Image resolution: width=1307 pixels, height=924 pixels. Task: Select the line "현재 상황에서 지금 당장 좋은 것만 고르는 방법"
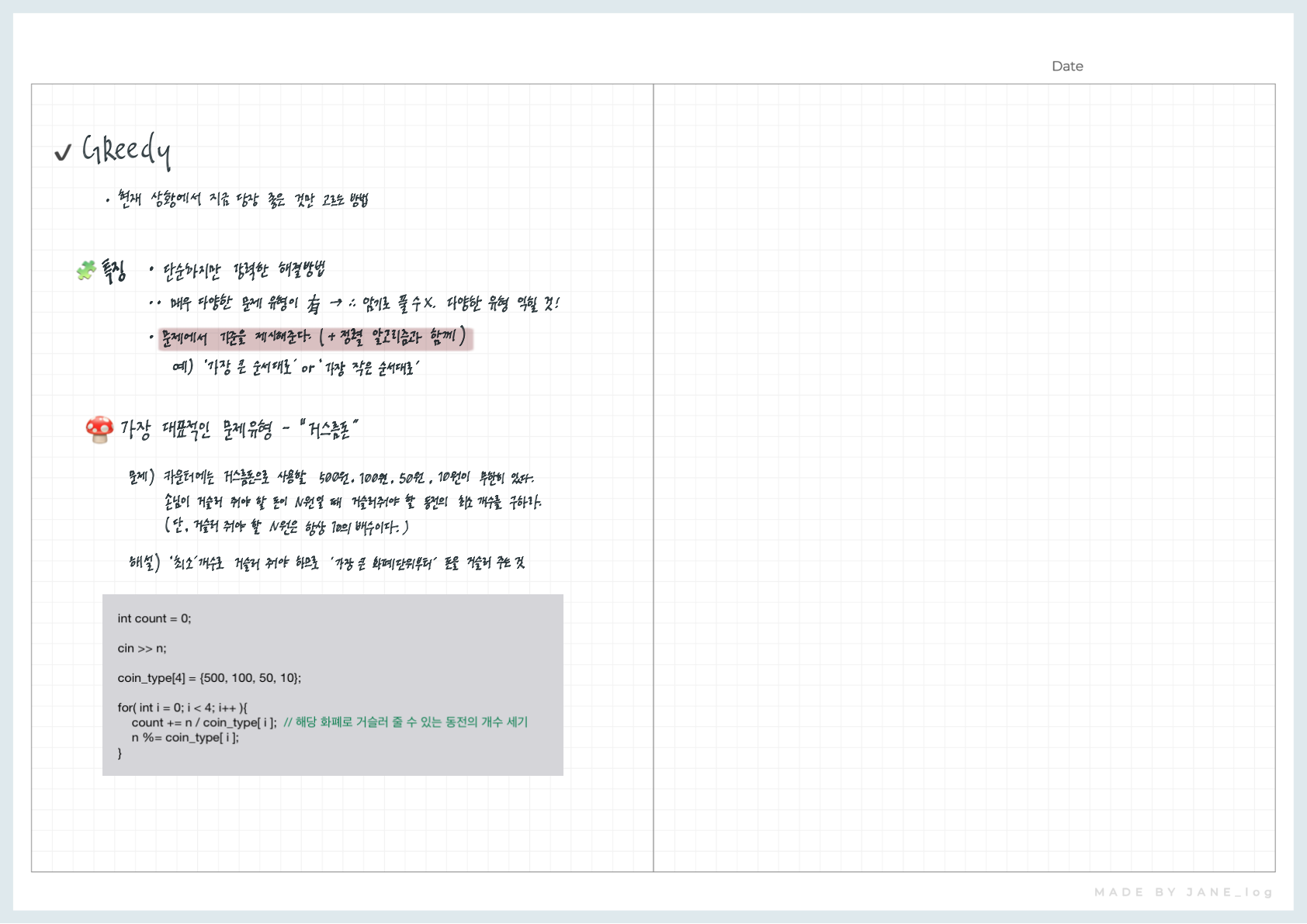coord(242,199)
